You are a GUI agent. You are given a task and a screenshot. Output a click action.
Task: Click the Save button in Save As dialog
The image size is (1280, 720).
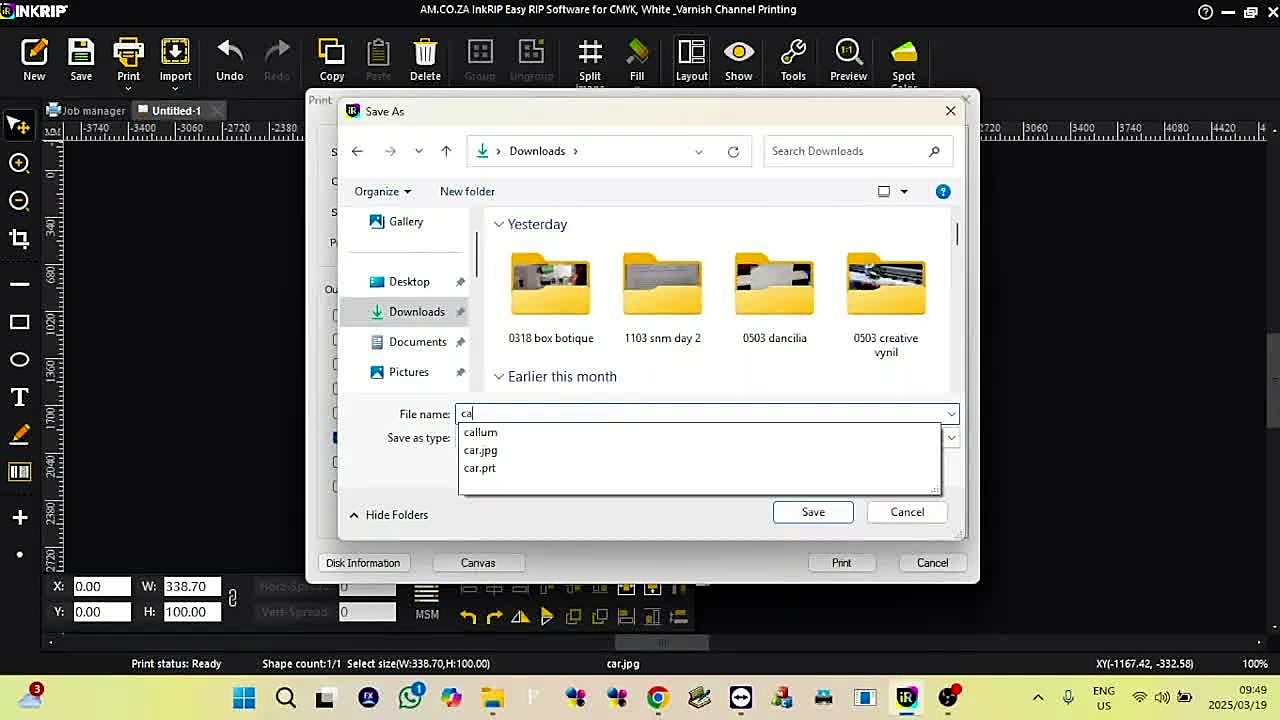(x=813, y=512)
